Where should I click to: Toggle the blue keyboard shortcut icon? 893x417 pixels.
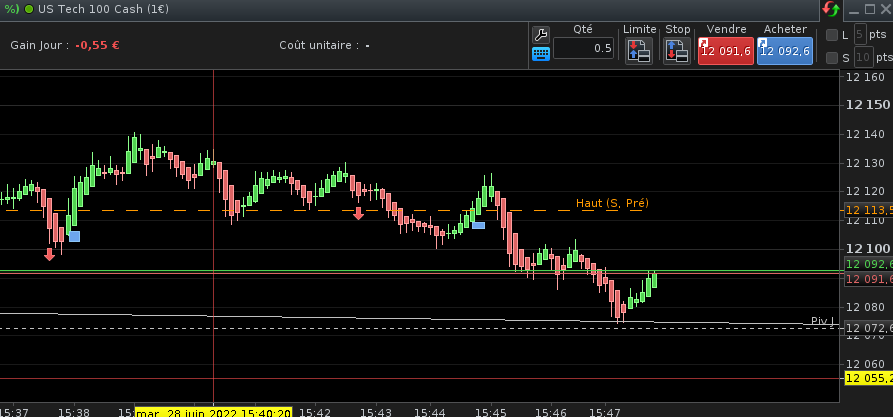click(540, 54)
